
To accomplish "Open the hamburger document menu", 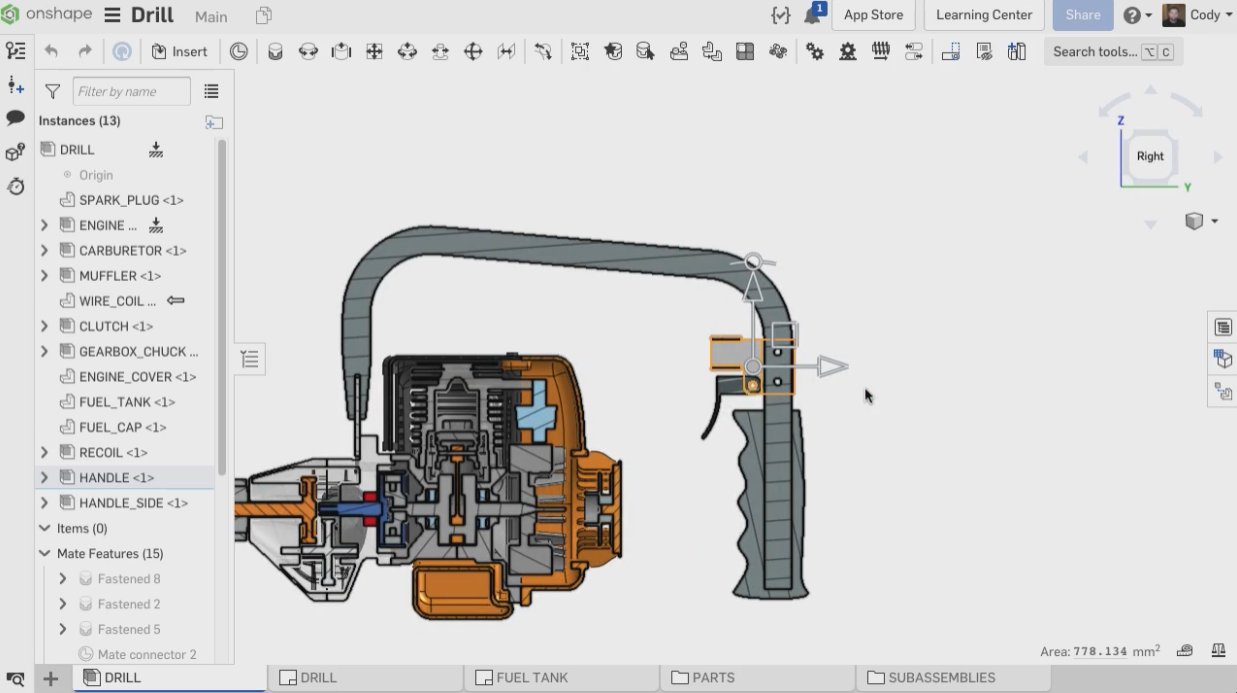I will pyautogui.click(x=112, y=15).
